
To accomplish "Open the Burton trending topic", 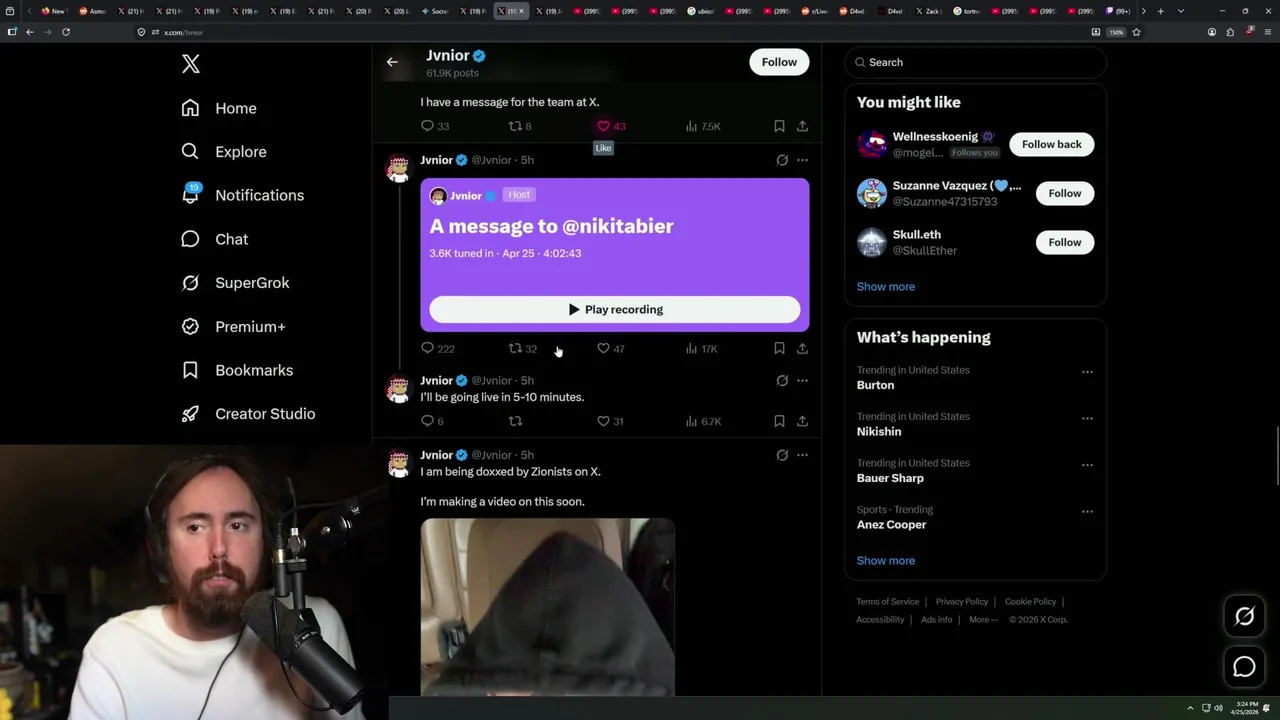I will [x=875, y=385].
